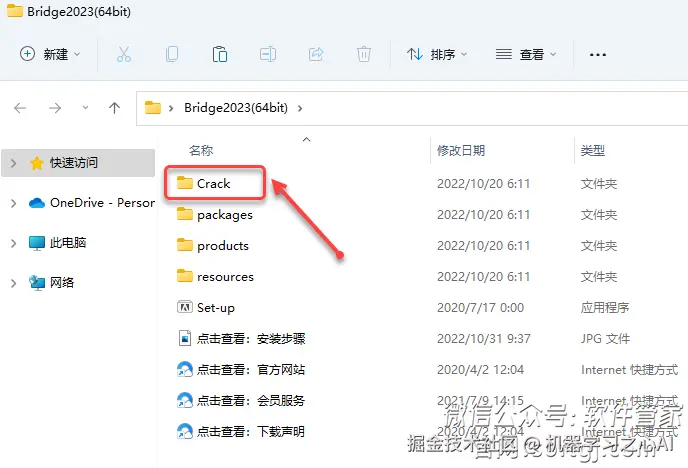Open the three-dot more options menu
688x468 pixels.
(598, 55)
